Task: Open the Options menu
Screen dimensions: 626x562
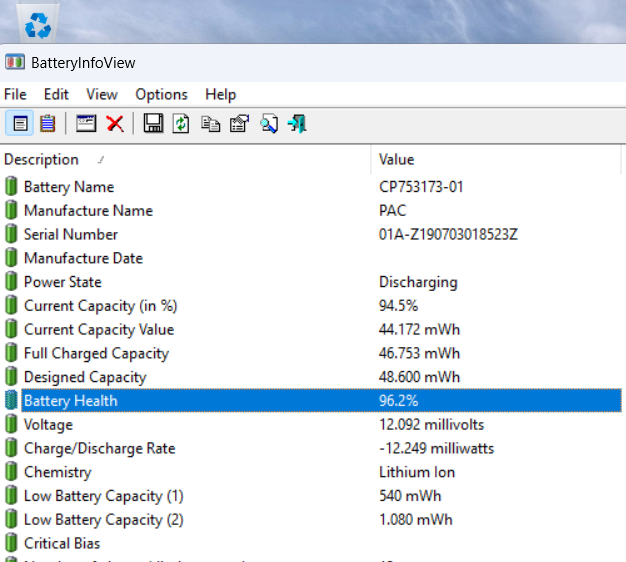Action: click(x=161, y=95)
